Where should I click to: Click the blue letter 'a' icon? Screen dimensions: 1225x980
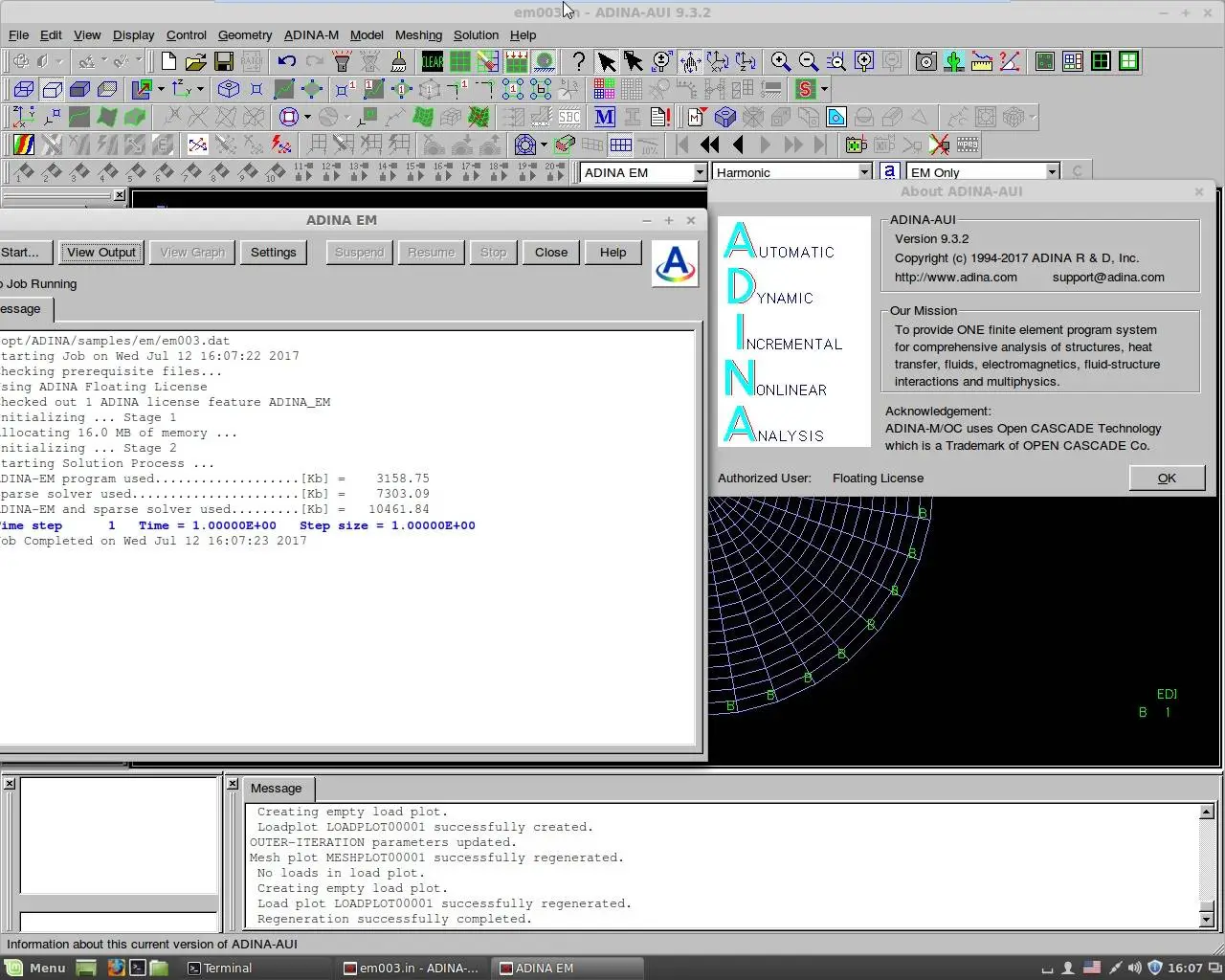coord(890,172)
